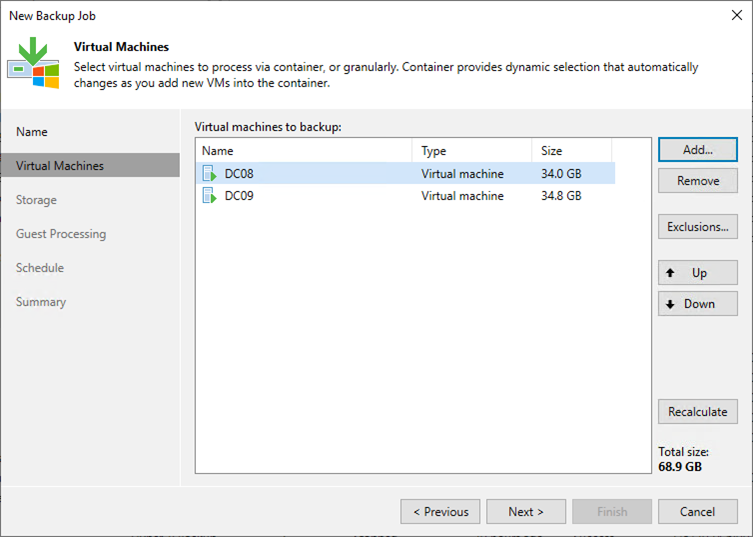Recalculate the total backup size

[697, 412]
